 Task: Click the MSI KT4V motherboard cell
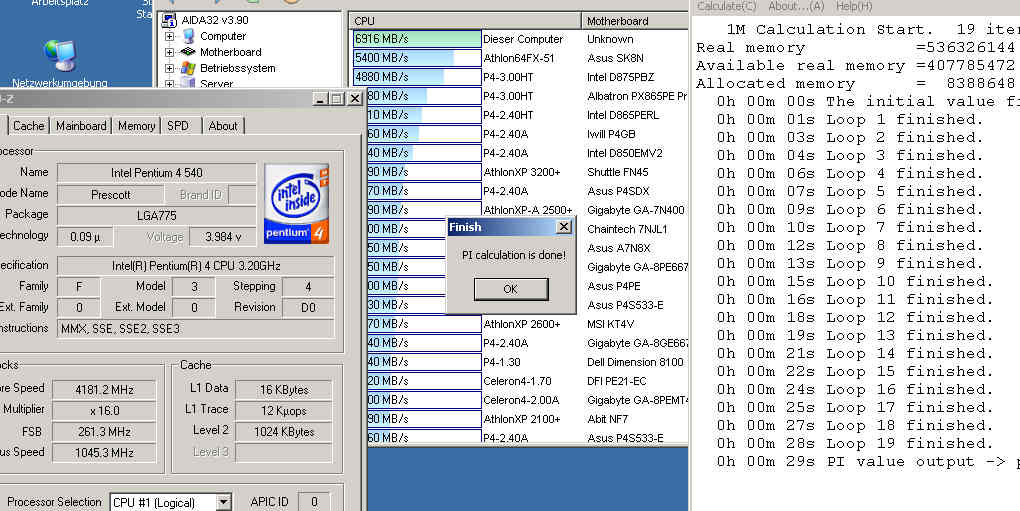611,324
